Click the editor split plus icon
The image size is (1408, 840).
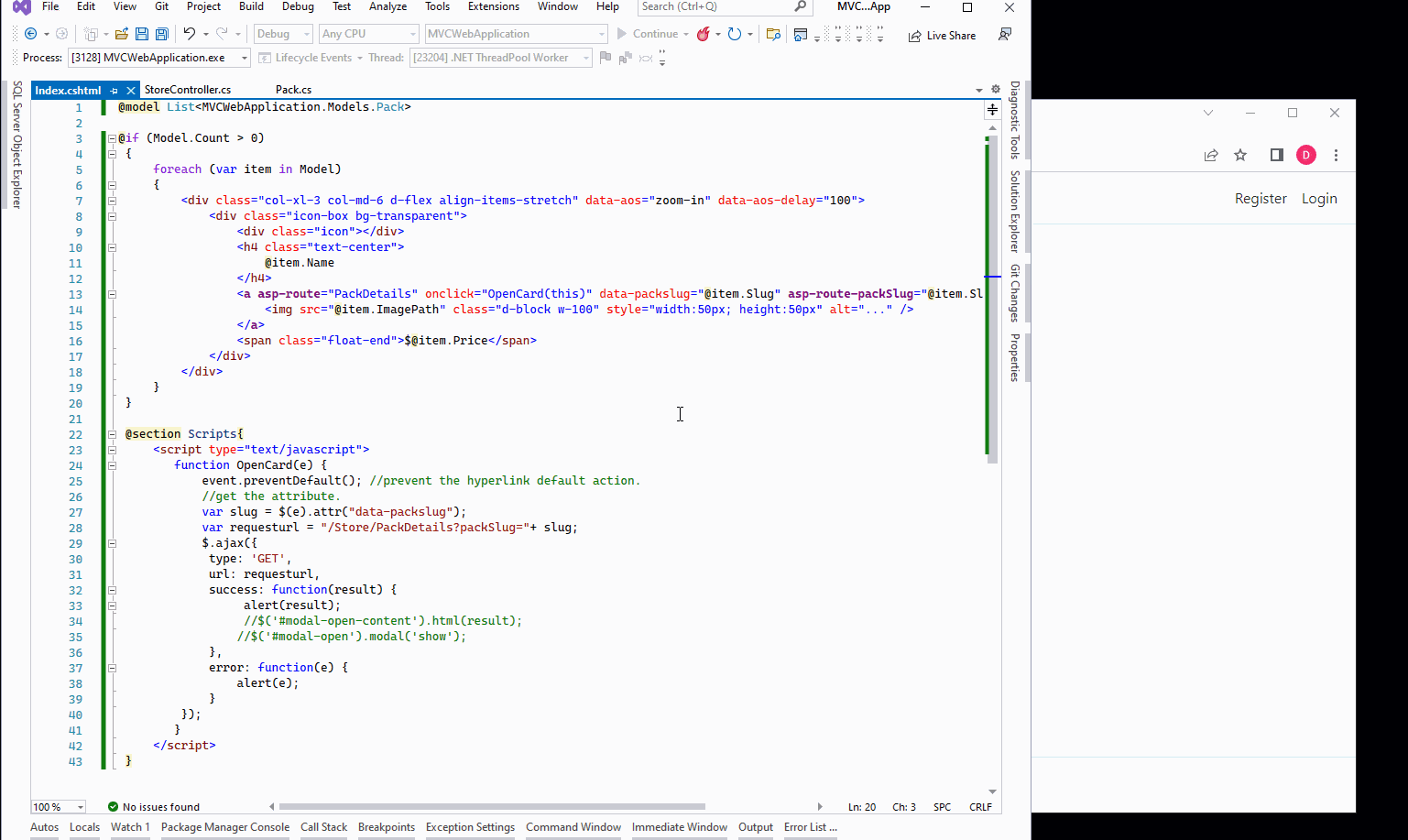(992, 109)
